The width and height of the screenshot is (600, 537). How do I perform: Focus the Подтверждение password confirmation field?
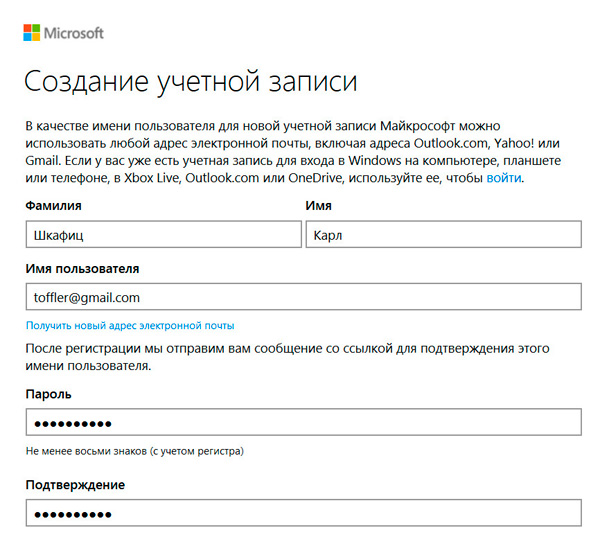[302, 514]
